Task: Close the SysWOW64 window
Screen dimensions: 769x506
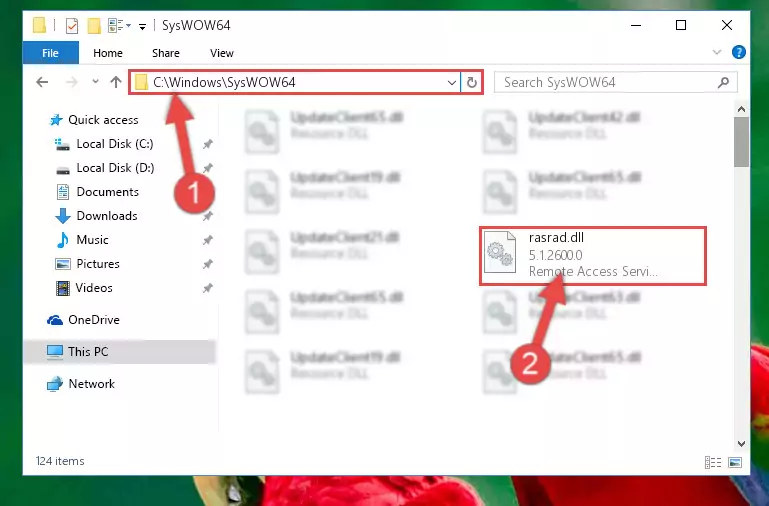Action: tap(727, 25)
